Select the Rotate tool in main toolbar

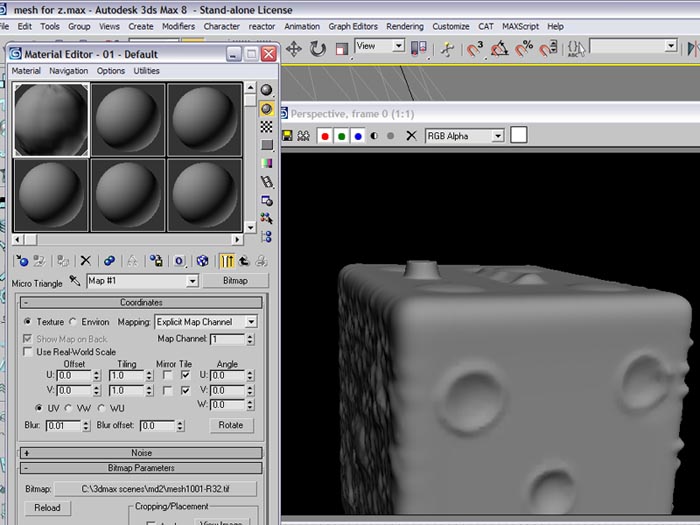(x=317, y=48)
